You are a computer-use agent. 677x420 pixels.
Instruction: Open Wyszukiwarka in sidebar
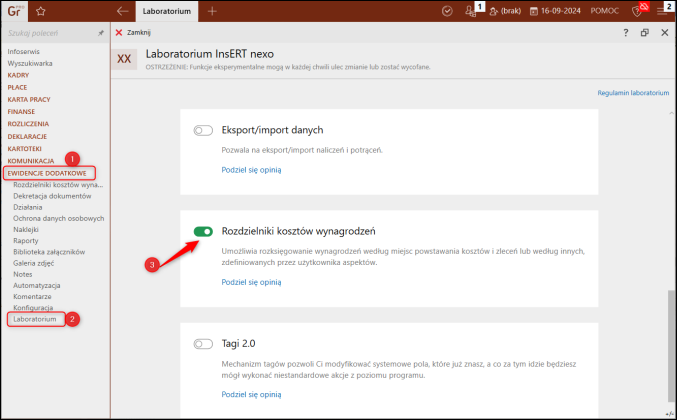[x=30, y=63]
